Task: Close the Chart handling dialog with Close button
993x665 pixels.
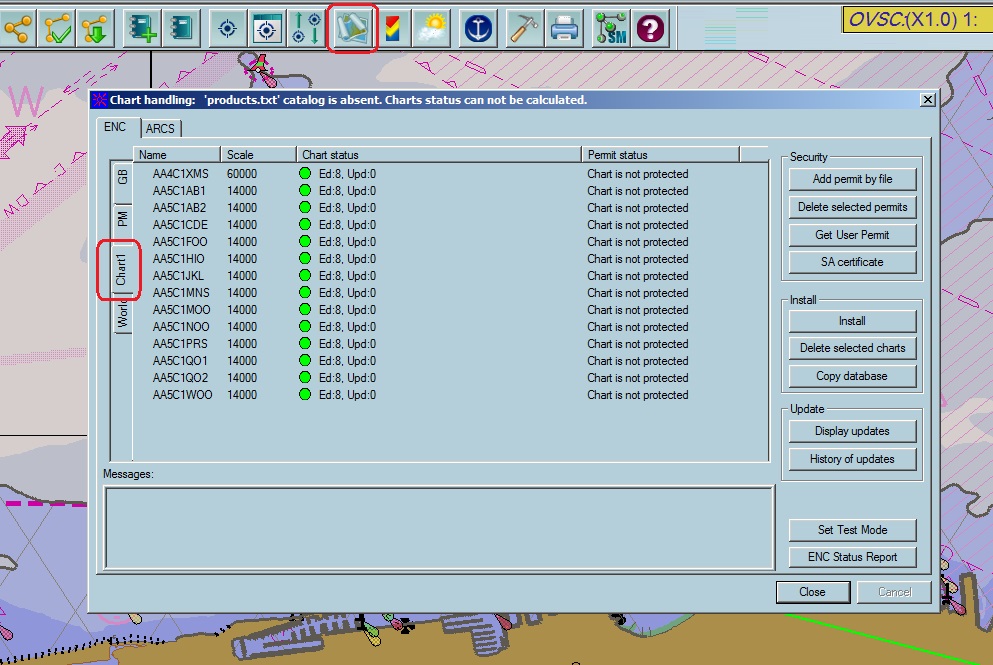Action: [x=812, y=592]
